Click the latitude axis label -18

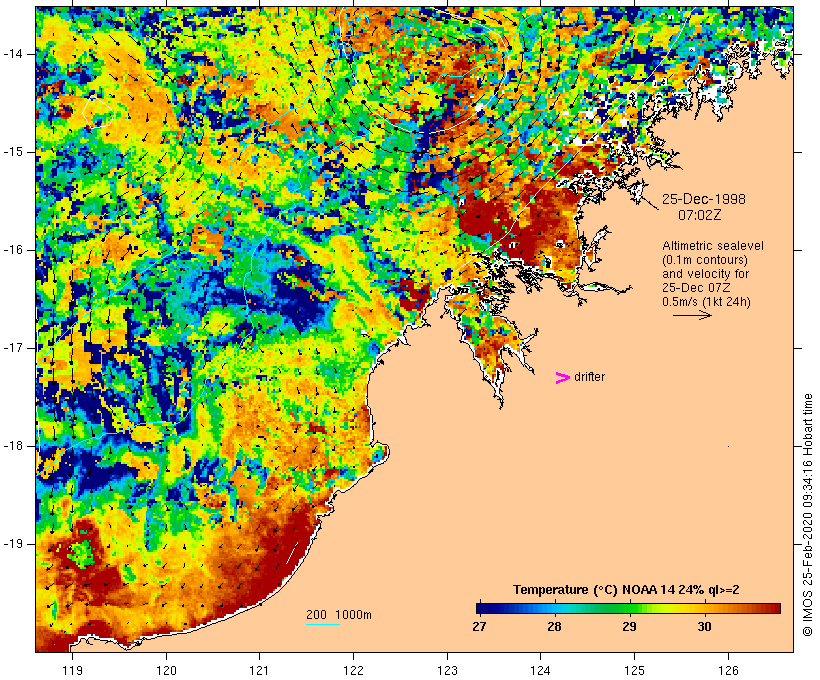pyautogui.click(x=12, y=446)
